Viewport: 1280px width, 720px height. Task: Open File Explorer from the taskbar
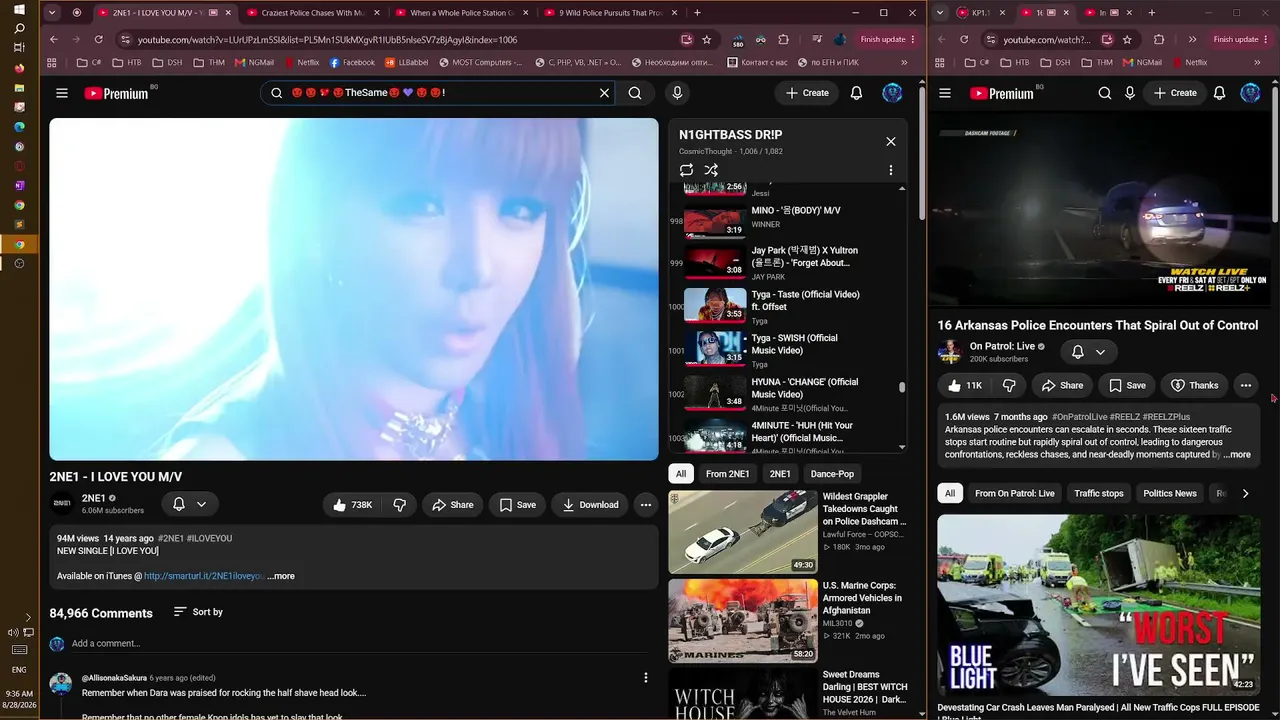tap(19, 88)
